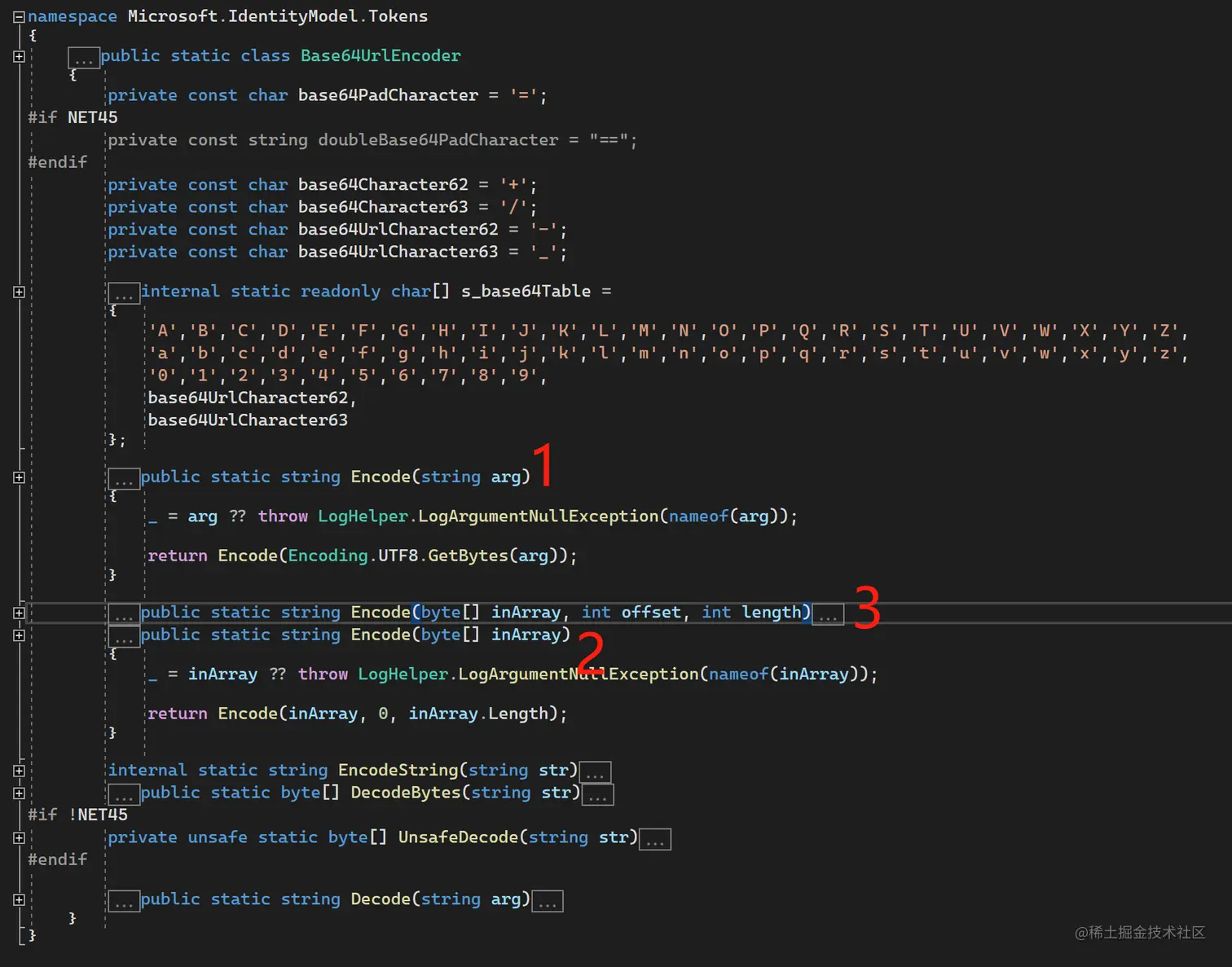
Task: Click base64UrlCharacter63 in its const declaration
Action: (x=398, y=252)
